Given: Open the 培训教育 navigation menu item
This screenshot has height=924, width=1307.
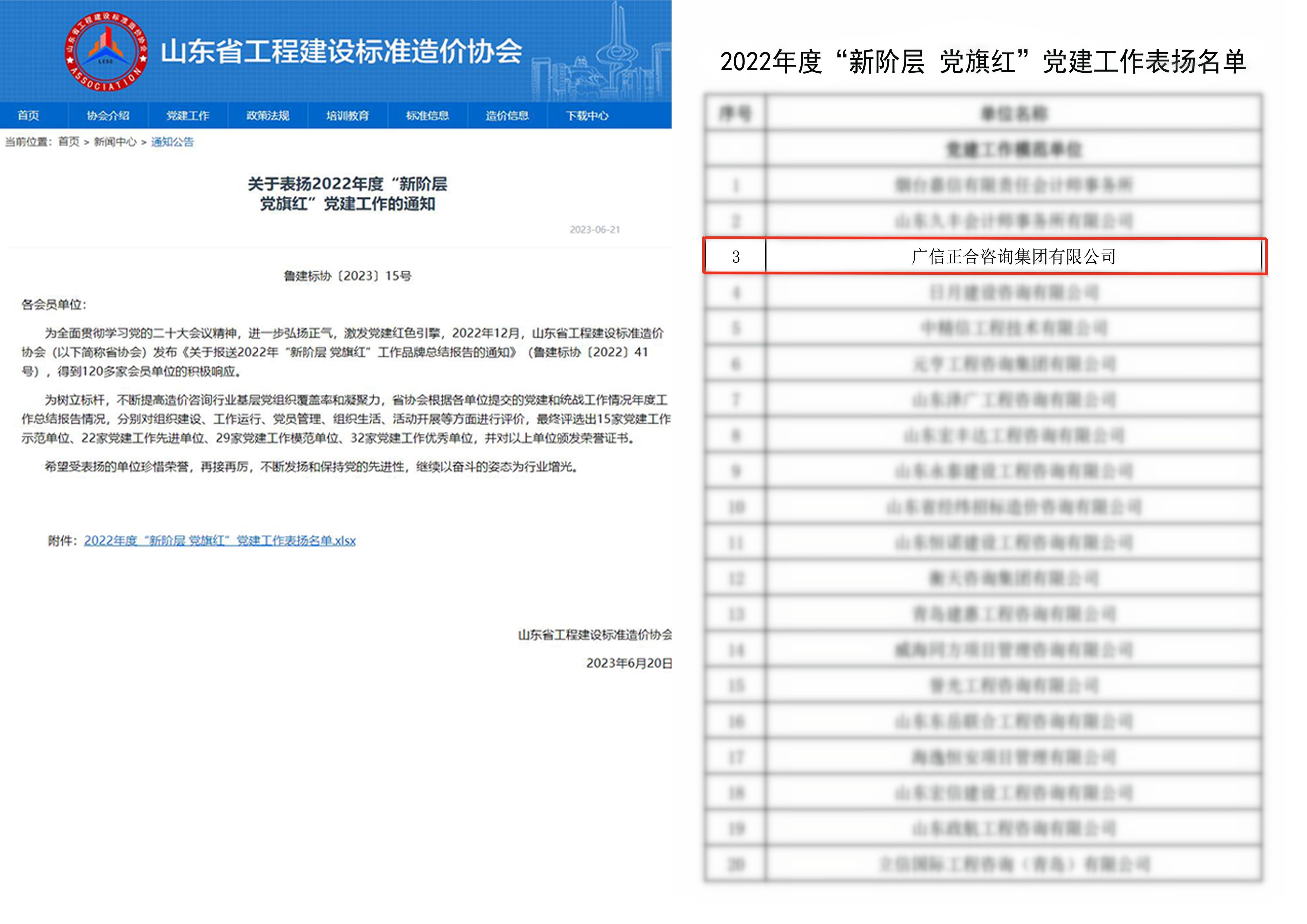Looking at the screenshot, I should point(347,115).
